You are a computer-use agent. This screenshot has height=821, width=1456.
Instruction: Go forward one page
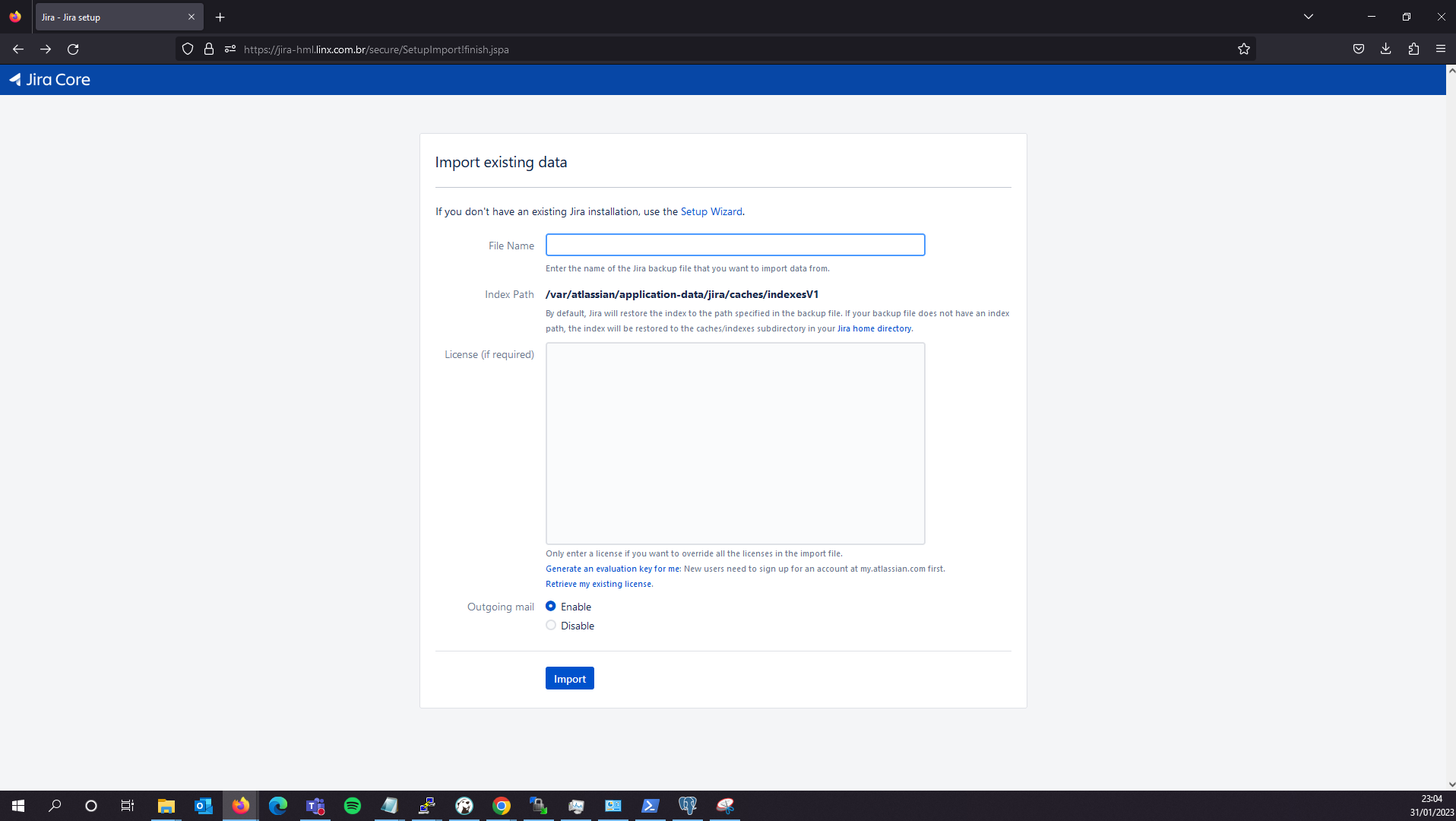click(46, 49)
